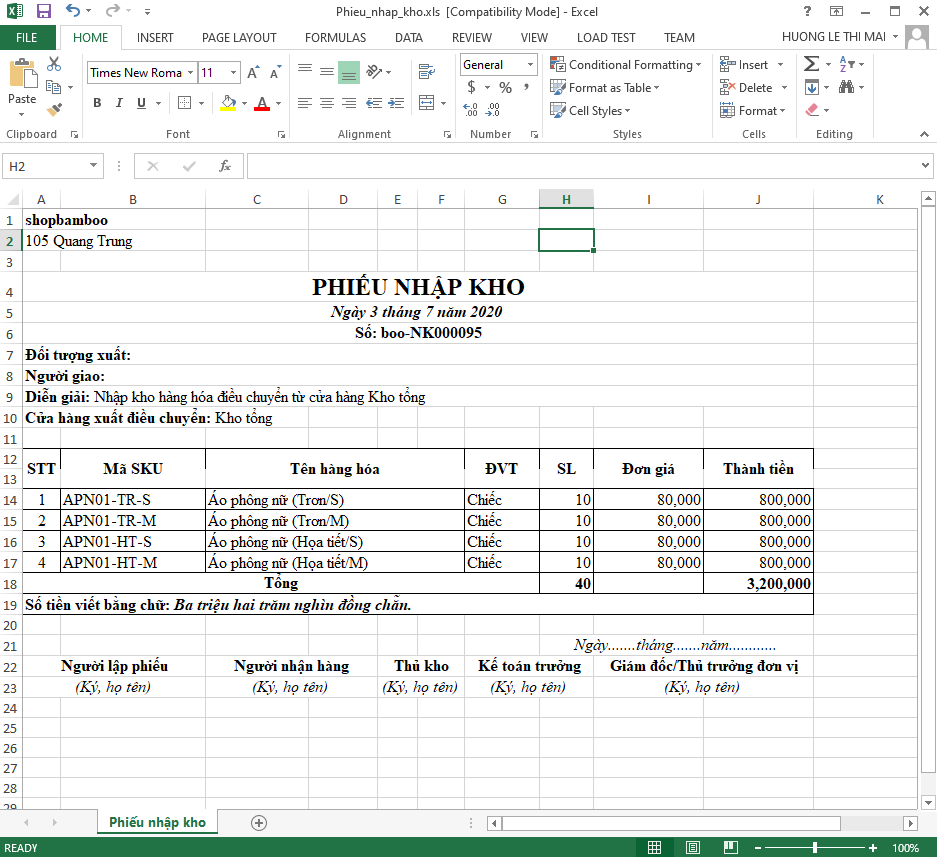Click the Insert Function fx button
Image resolution: width=937 pixels, height=857 pixels.
[225, 166]
